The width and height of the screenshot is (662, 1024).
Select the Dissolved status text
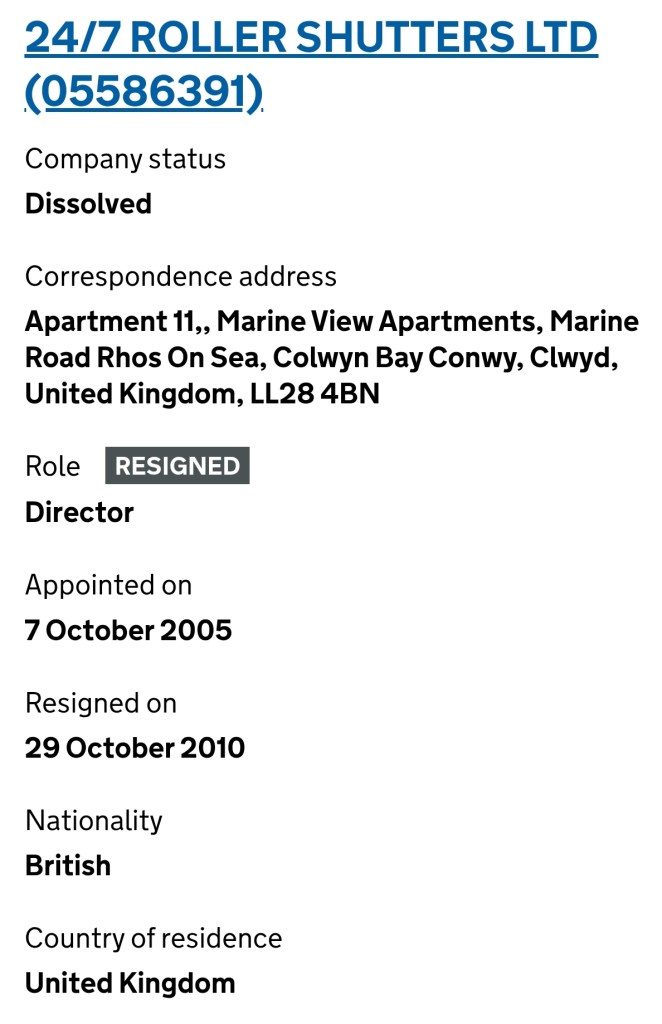[88, 204]
